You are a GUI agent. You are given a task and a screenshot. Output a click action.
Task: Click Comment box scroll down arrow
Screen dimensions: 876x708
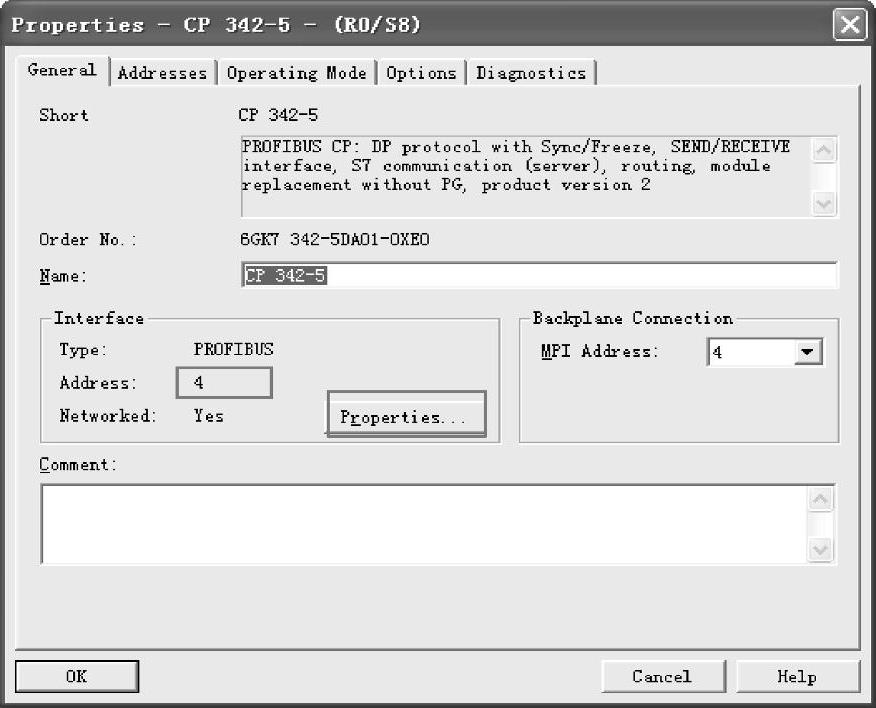pos(820,549)
